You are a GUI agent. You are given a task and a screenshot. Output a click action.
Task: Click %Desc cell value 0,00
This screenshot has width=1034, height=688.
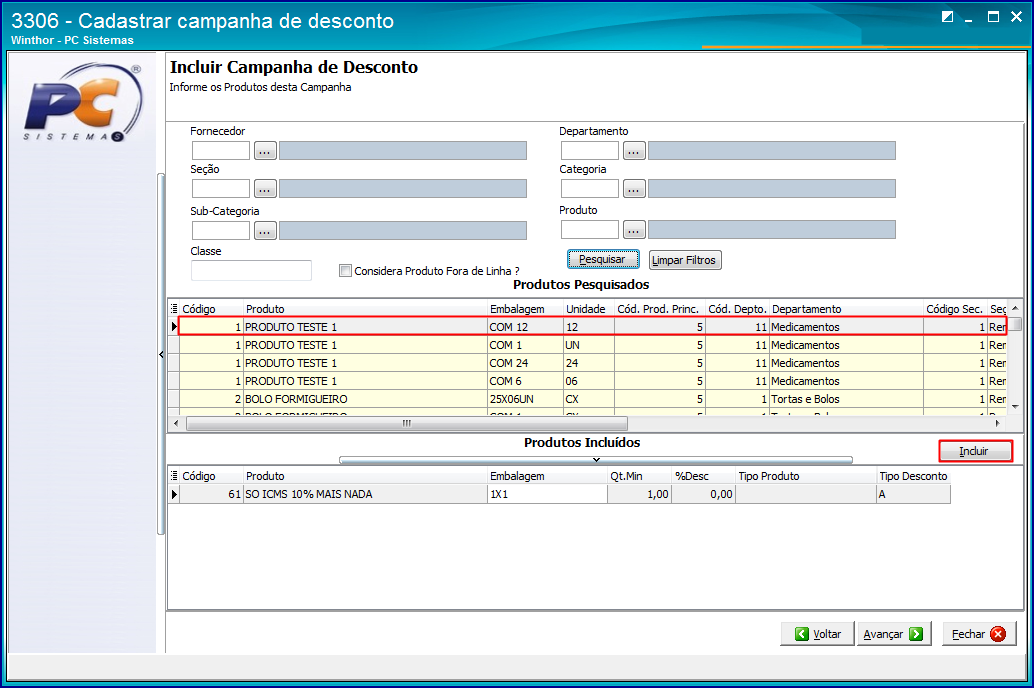click(703, 494)
